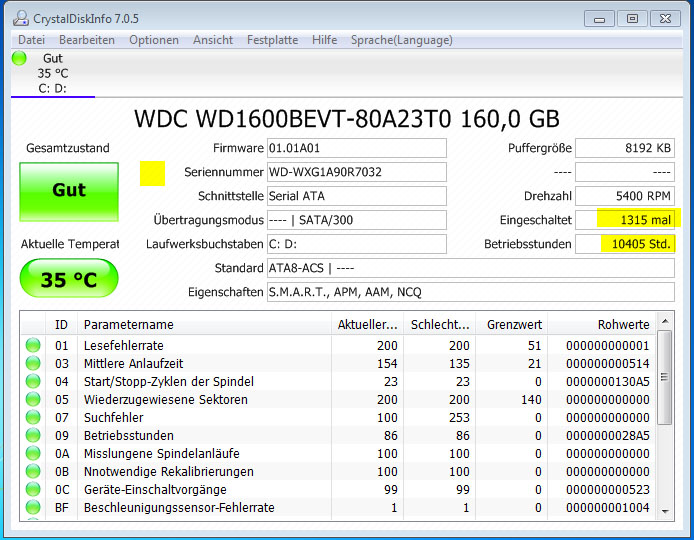Select the Suchfehler parameter name
The width and height of the screenshot is (694, 540).
pyautogui.click(x=113, y=418)
